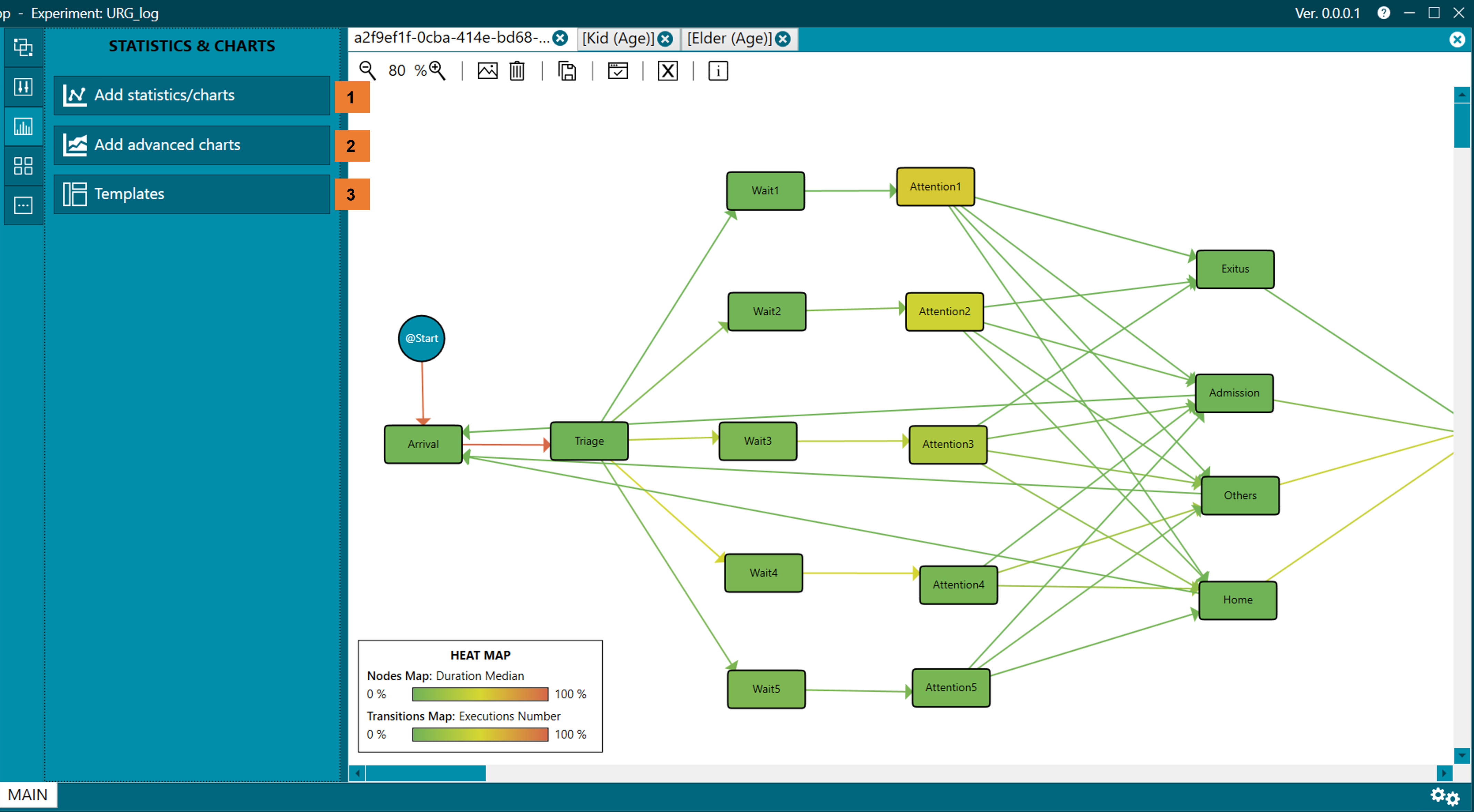Click the zoom in magnifier icon
The image size is (1474, 812).
point(438,71)
